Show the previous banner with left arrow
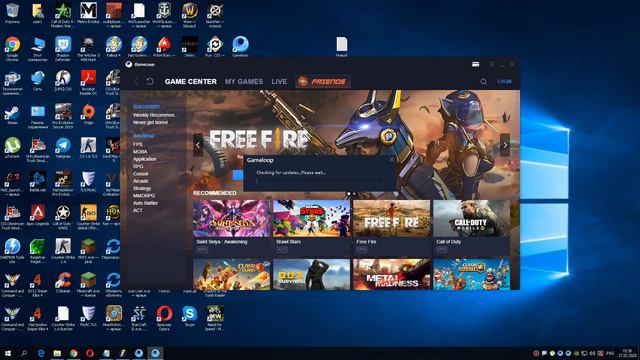 [x=198, y=145]
